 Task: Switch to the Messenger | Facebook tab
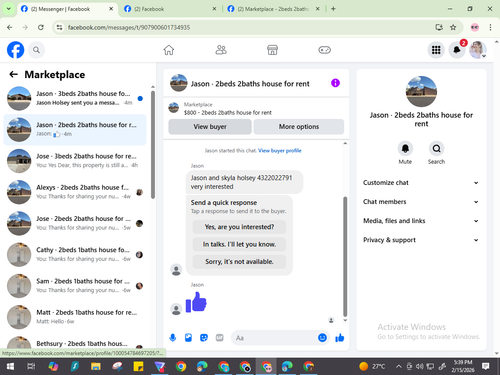coord(67,9)
